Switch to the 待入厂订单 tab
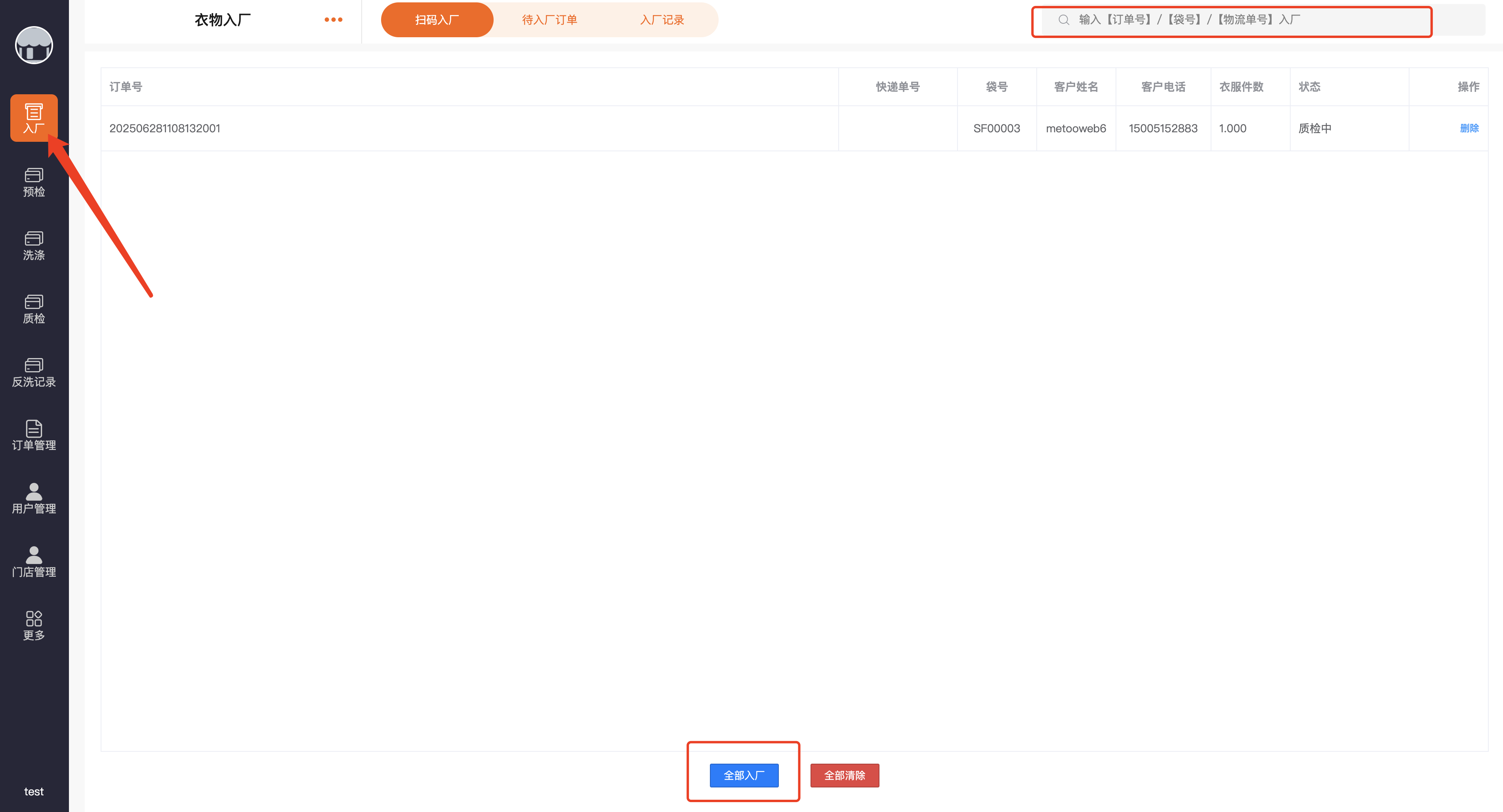Screen dimensions: 1503x812 coord(549,20)
